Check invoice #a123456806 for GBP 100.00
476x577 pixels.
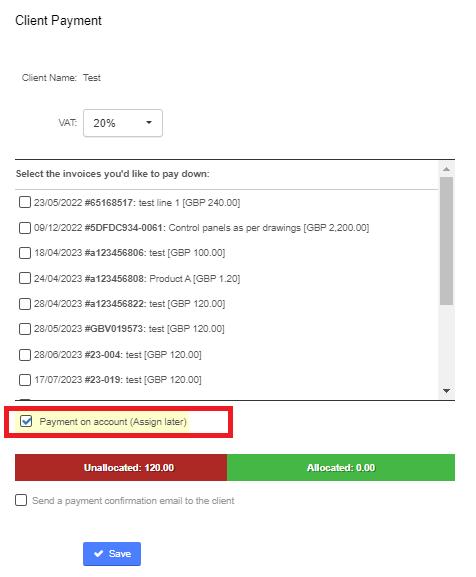25,253
